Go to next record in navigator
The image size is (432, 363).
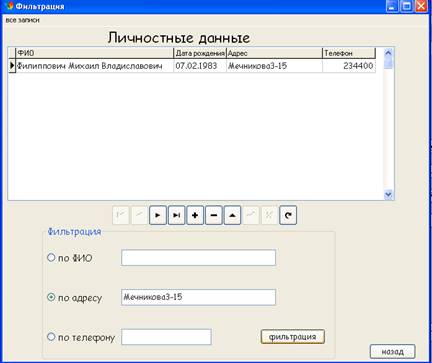coord(158,215)
